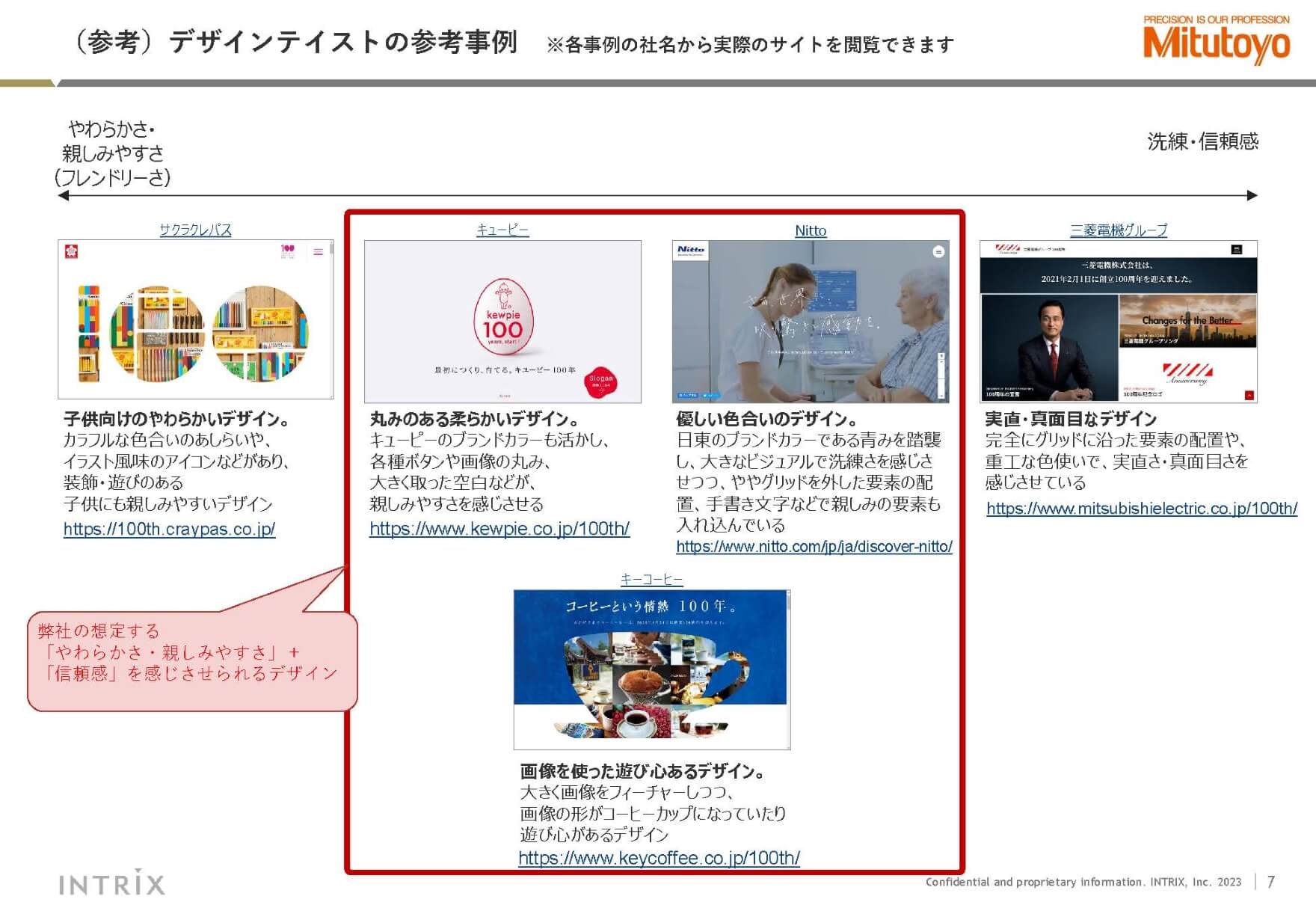The height and width of the screenshot is (911, 1316).
Task: Click the INTRIX logo in the footer
Action: point(111,883)
